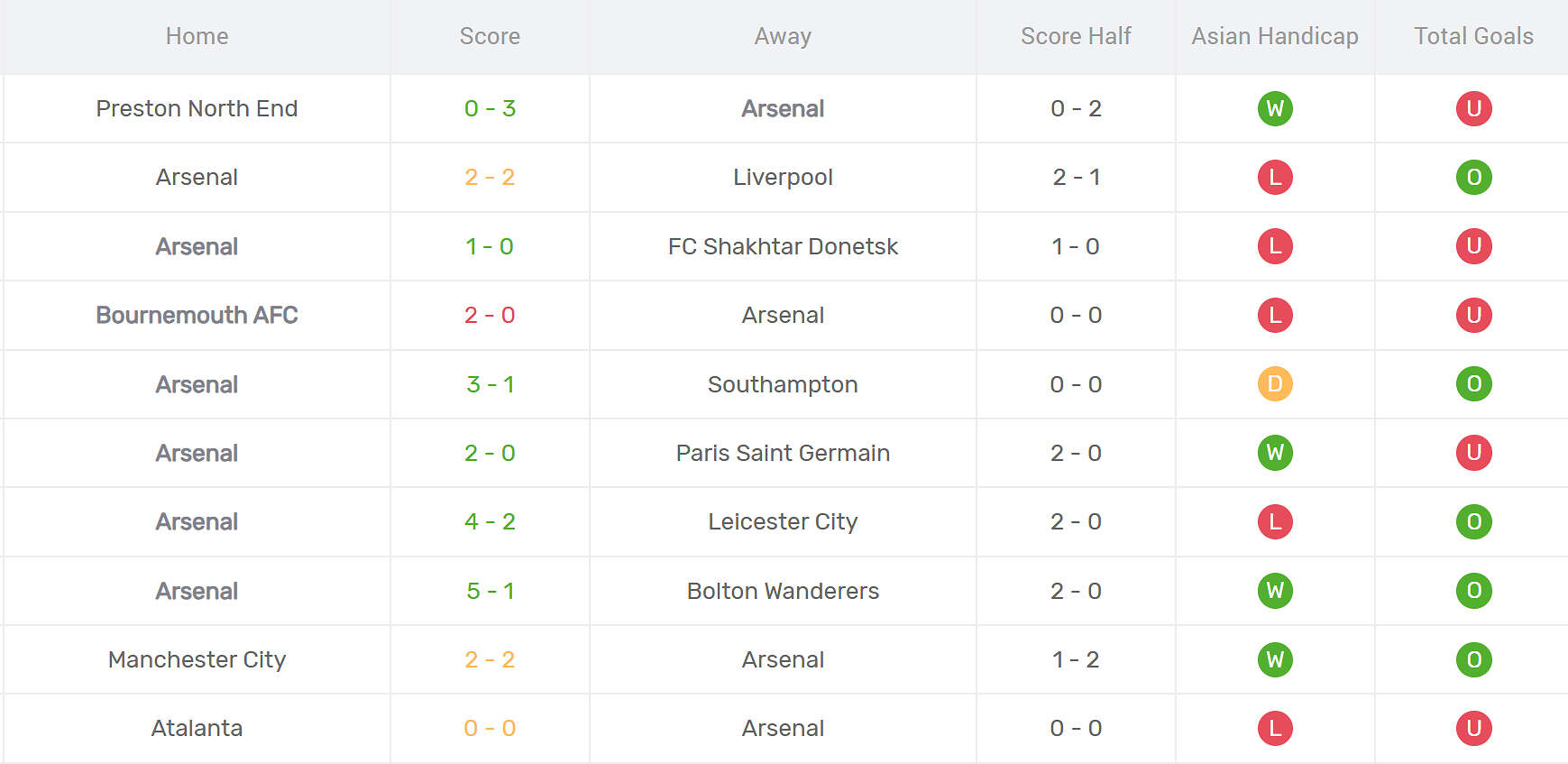Click the red U badge for Preston match

click(x=1473, y=109)
